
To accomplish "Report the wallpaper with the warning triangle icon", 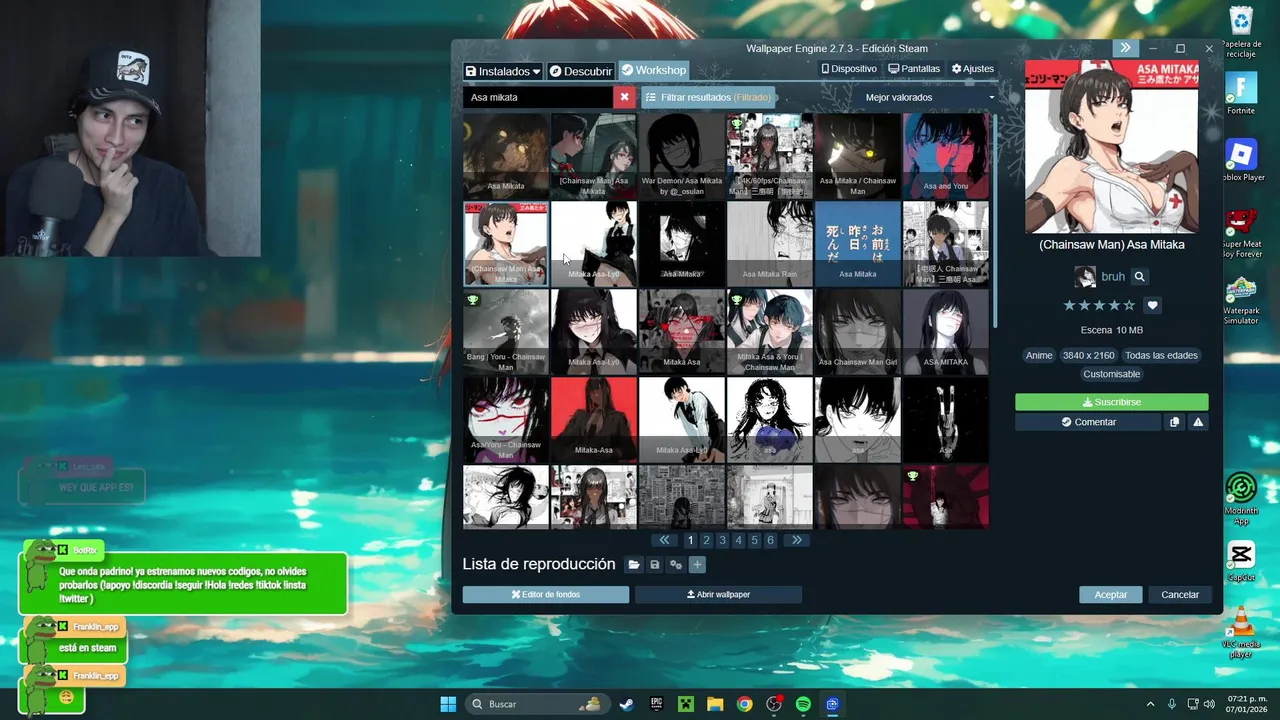I will (x=1198, y=422).
